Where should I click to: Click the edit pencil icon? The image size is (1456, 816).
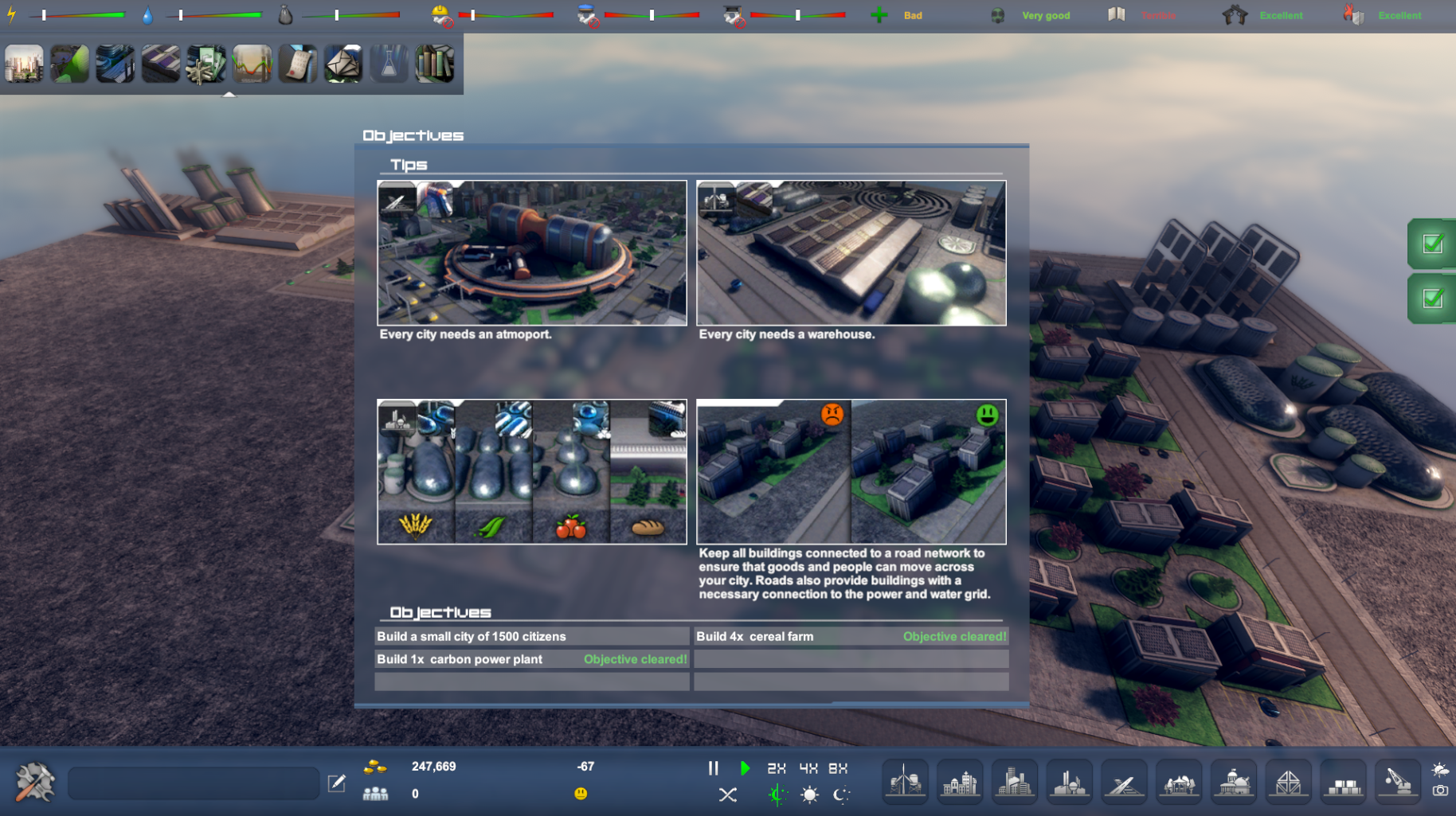pyautogui.click(x=337, y=783)
